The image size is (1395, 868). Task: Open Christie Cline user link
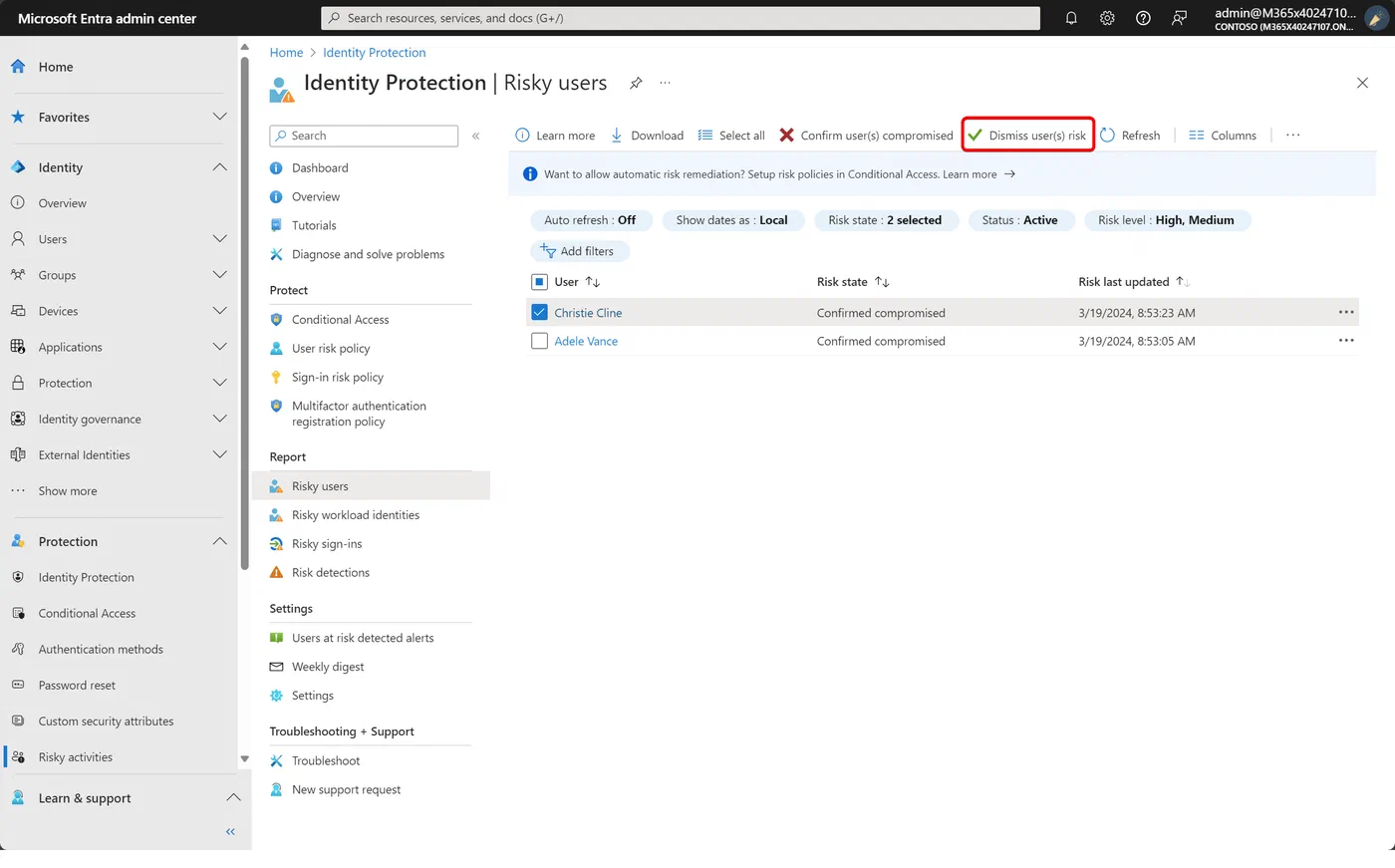(588, 313)
